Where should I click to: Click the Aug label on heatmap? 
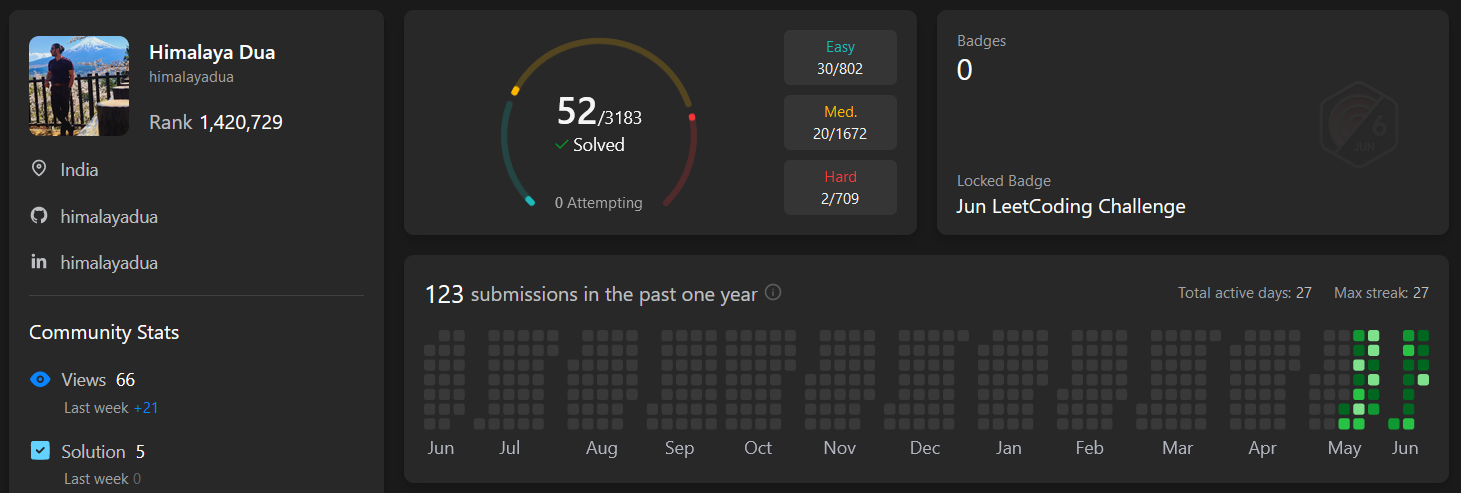602,448
